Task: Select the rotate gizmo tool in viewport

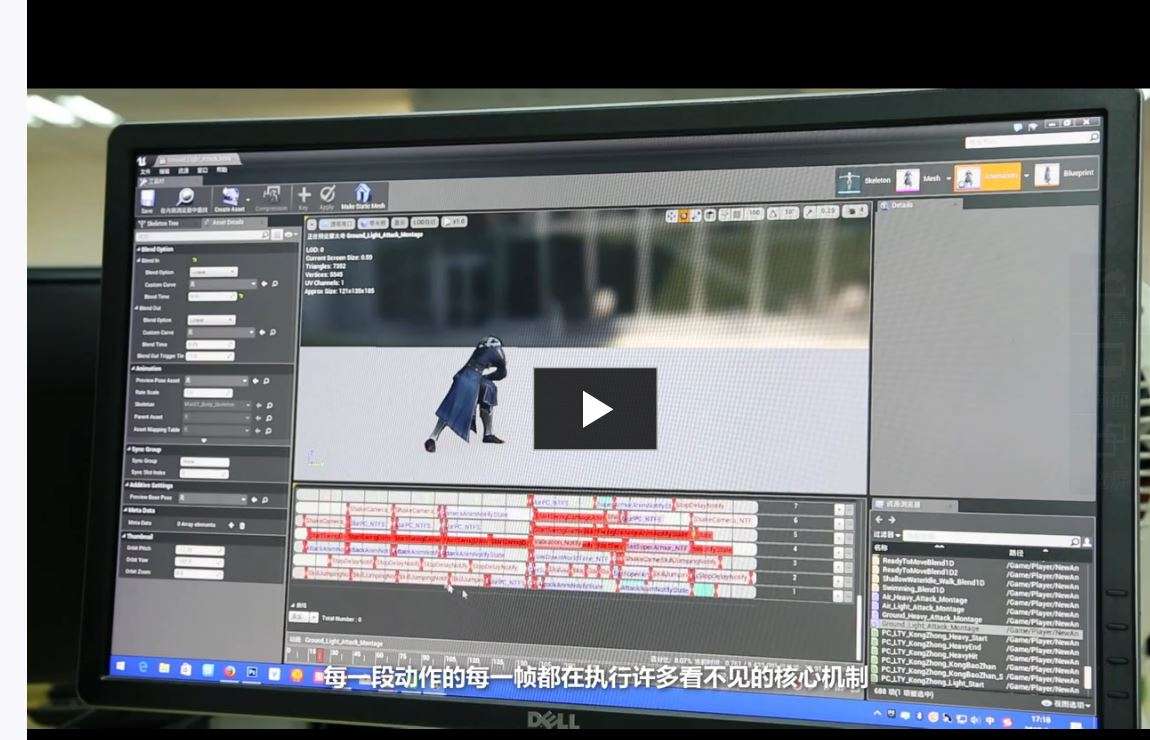Action: coord(684,216)
